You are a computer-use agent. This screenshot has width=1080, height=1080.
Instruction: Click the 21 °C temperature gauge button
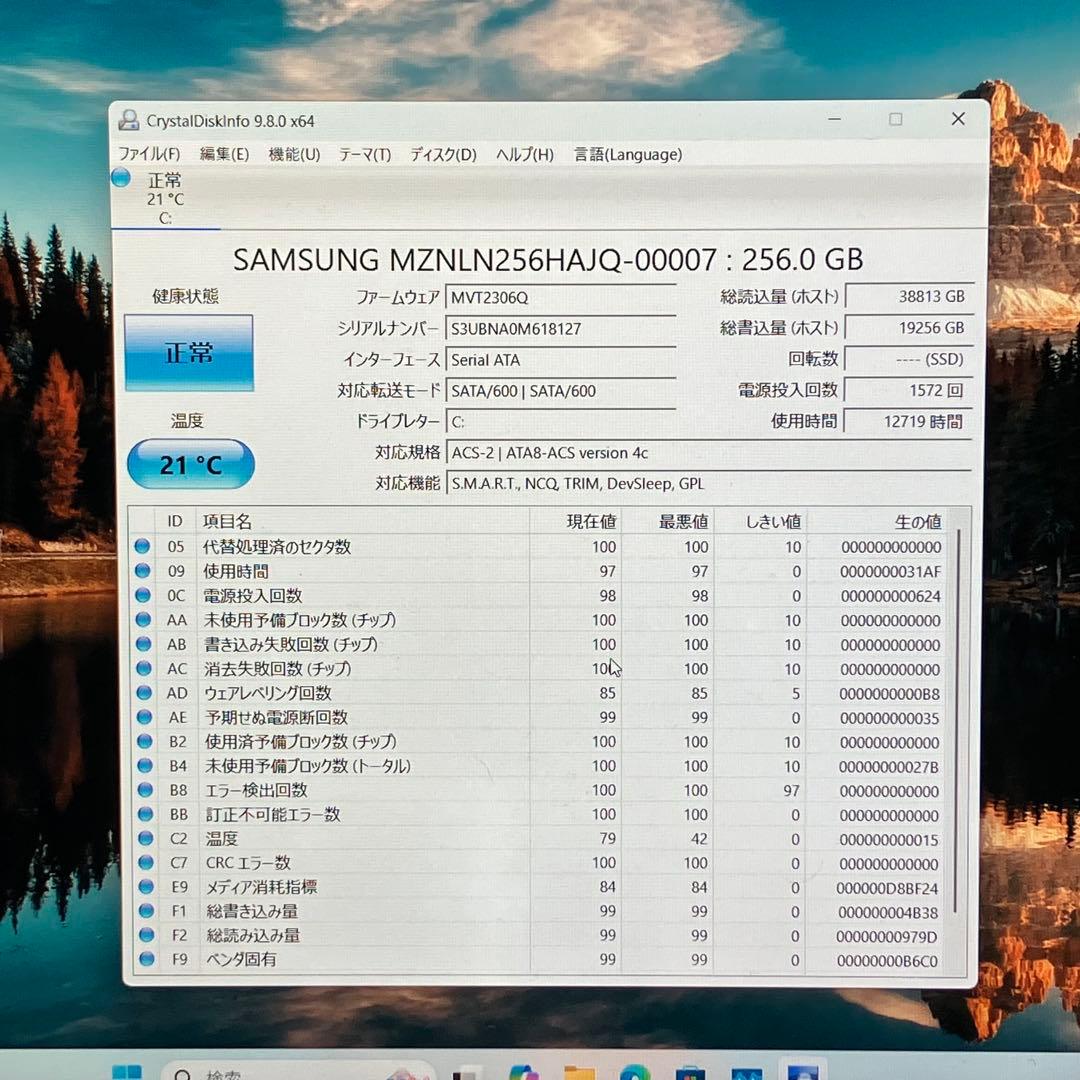click(x=190, y=464)
